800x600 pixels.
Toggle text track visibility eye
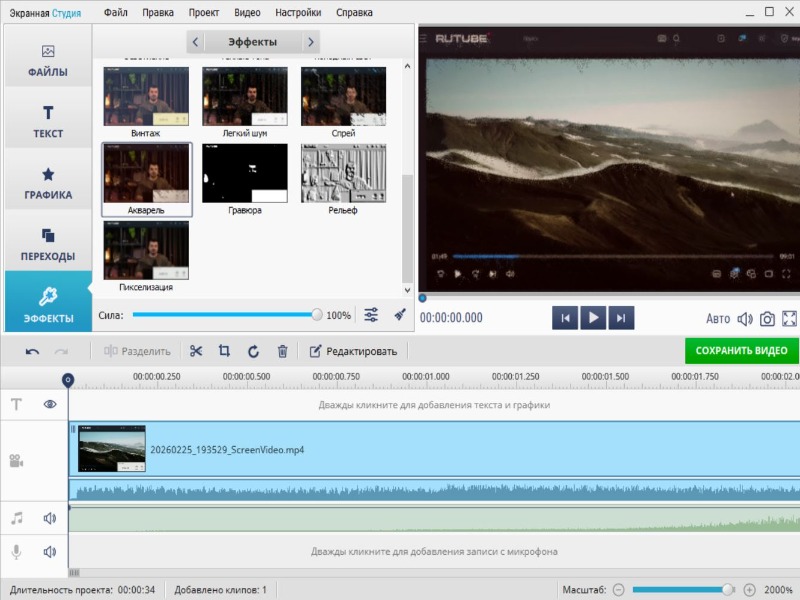tap(50, 404)
